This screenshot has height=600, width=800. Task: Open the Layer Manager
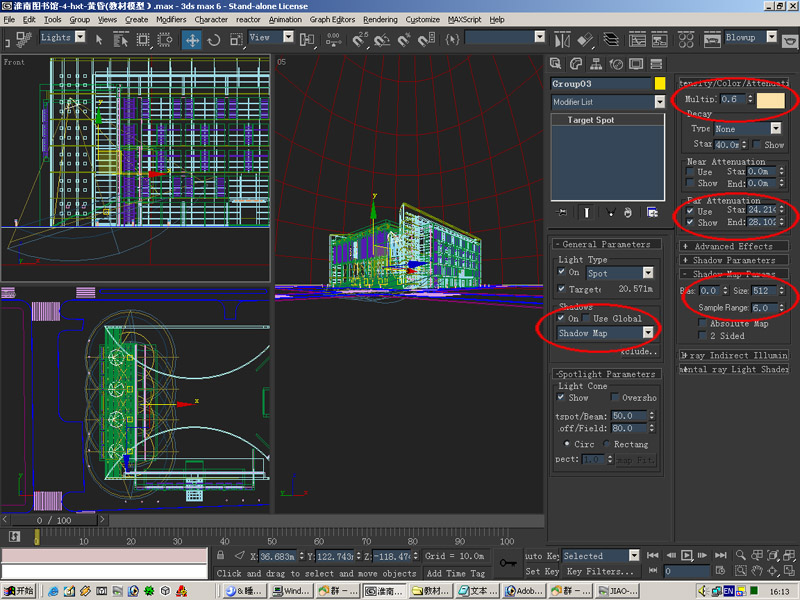(611, 40)
